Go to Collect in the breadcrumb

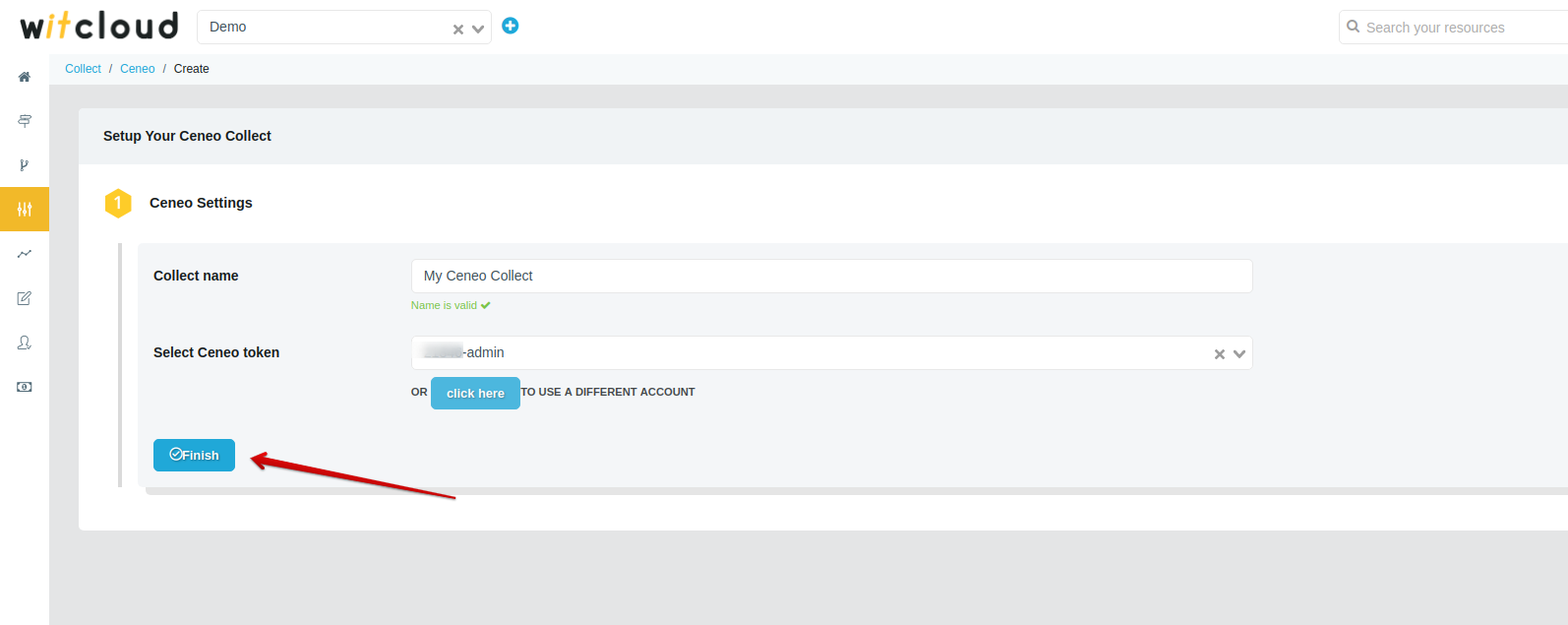[x=83, y=69]
